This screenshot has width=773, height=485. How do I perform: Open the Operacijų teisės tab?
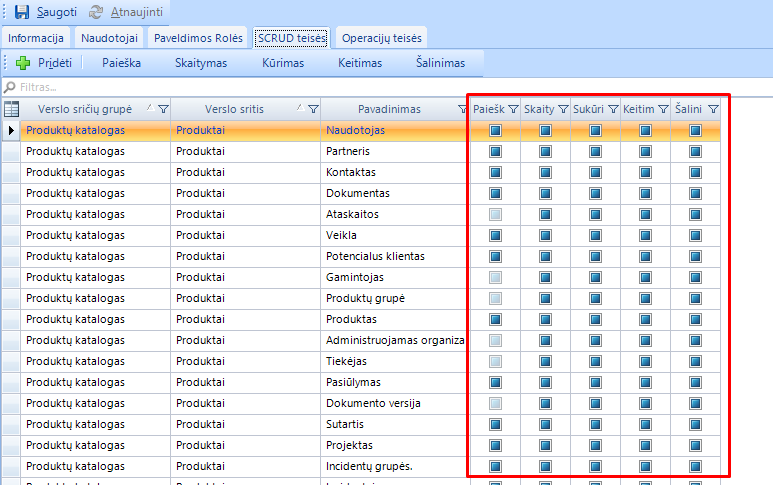click(x=382, y=38)
